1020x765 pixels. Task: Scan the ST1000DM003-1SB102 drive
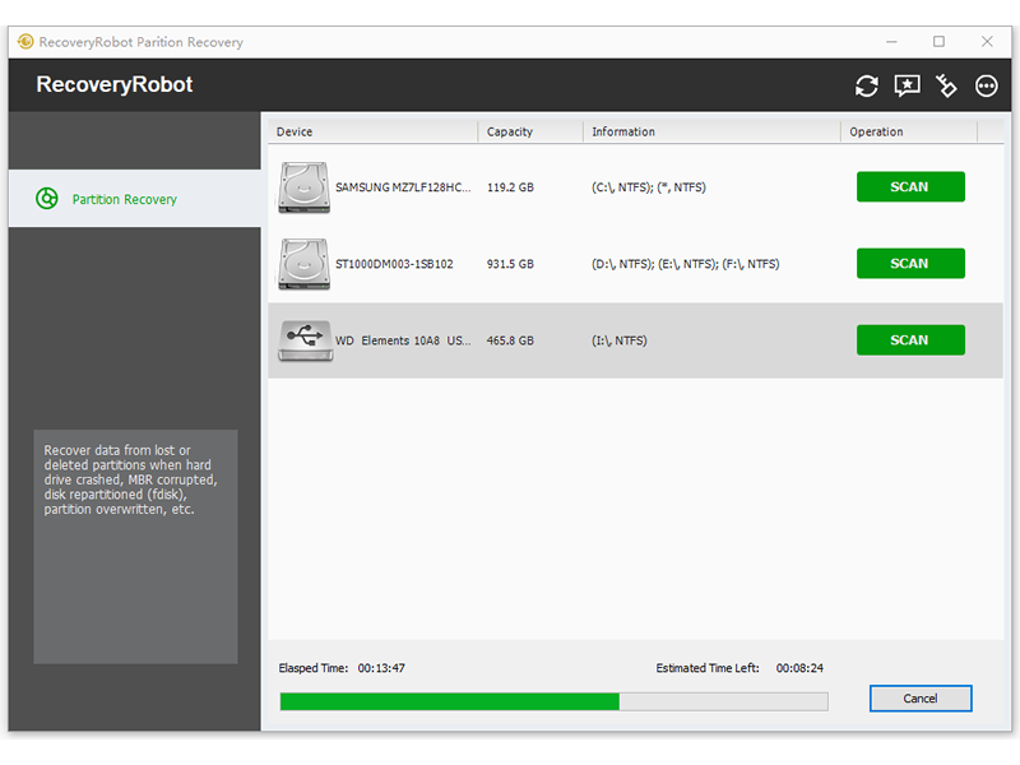(x=910, y=263)
